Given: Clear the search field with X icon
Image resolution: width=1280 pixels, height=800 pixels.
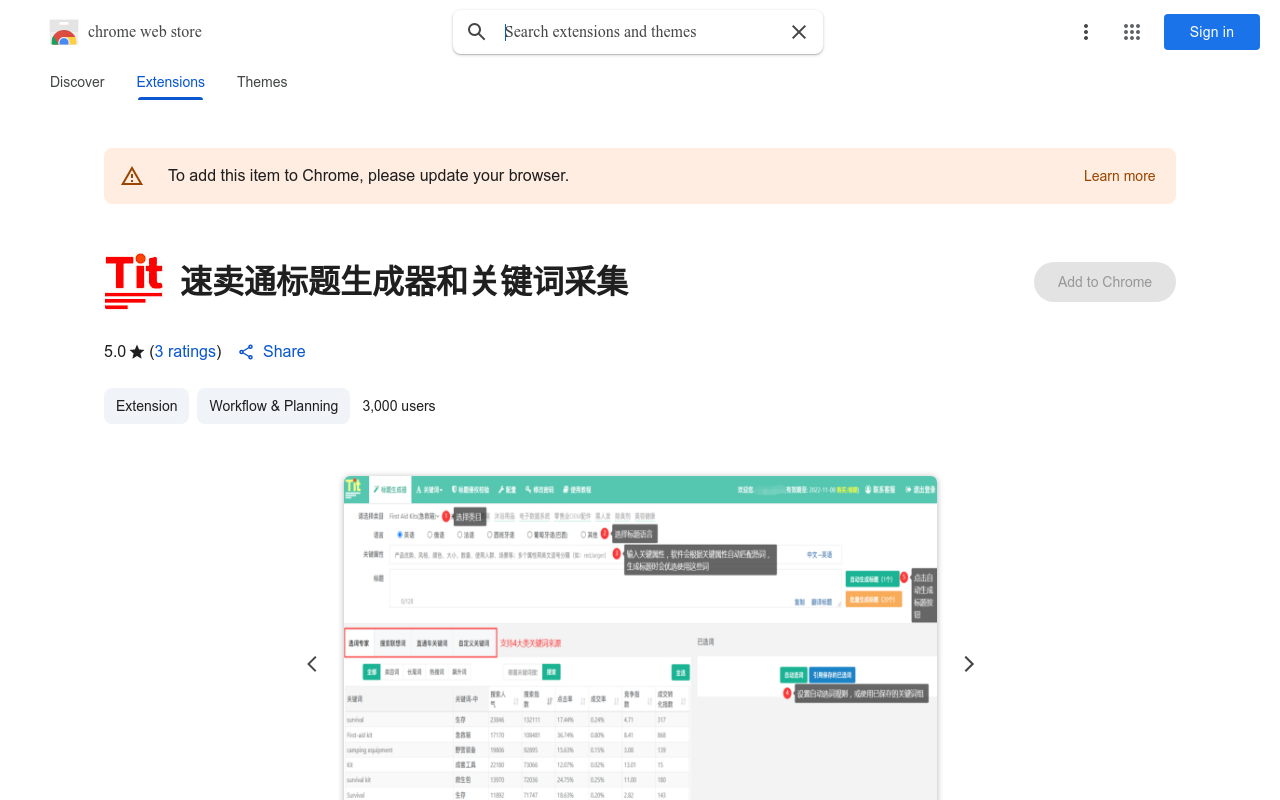Looking at the screenshot, I should coord(799,32).
